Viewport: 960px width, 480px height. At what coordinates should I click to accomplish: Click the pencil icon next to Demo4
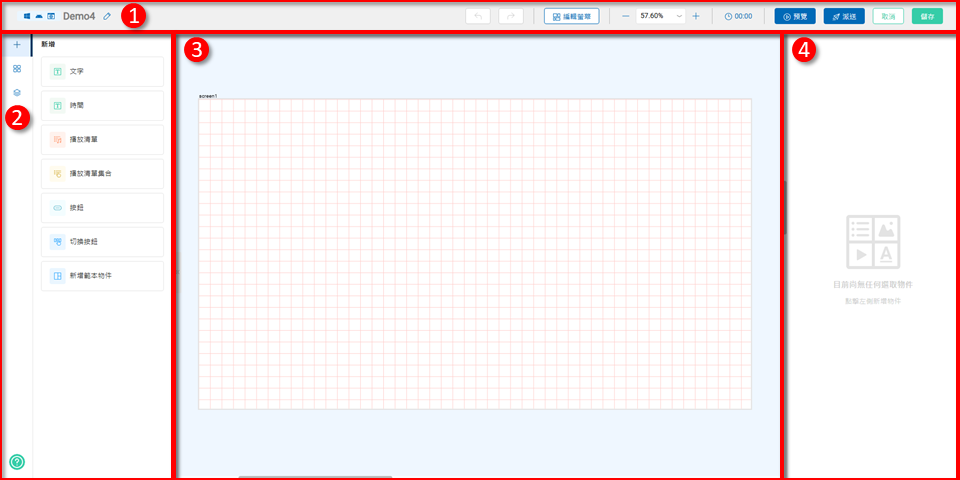pyautogui.click(x=107, y=17)
